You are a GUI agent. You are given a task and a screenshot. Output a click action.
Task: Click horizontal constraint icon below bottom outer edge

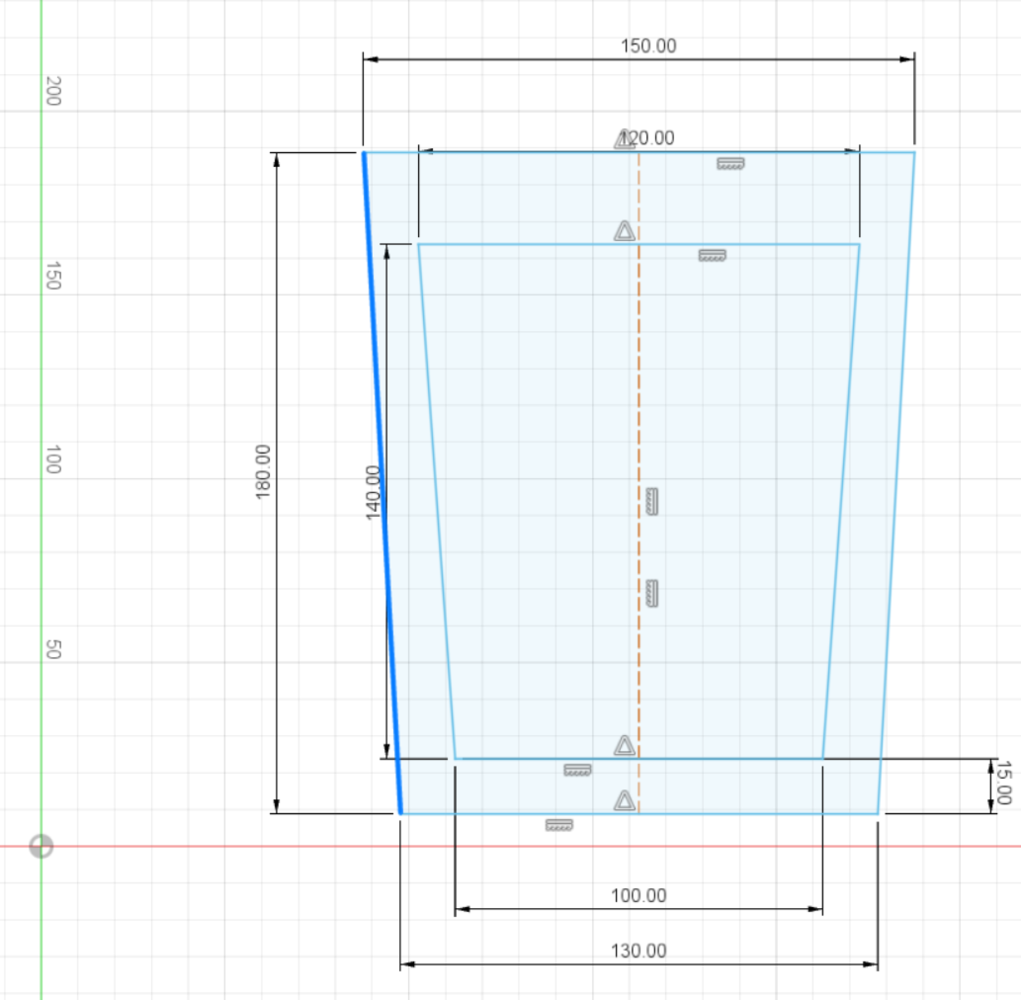(559, 825)
